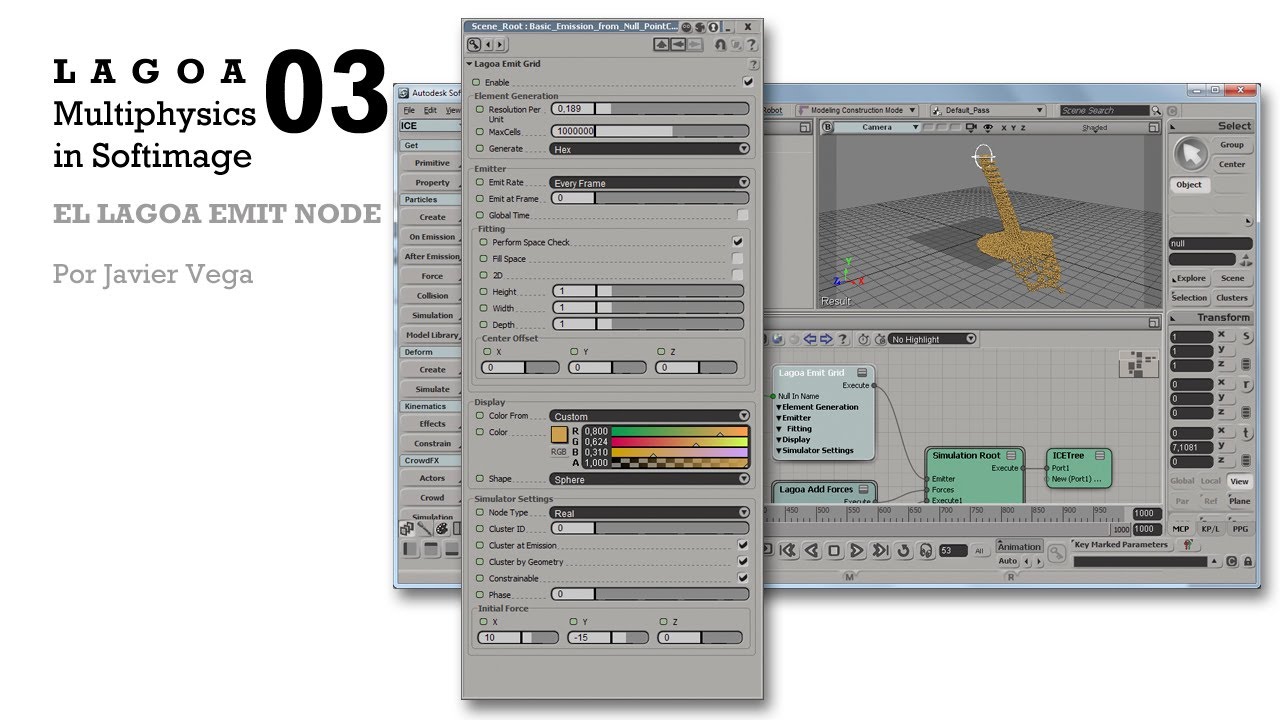Click the Key Marked Parameters button
This screenshot has height=720, width=1280.
(1120, 545)
